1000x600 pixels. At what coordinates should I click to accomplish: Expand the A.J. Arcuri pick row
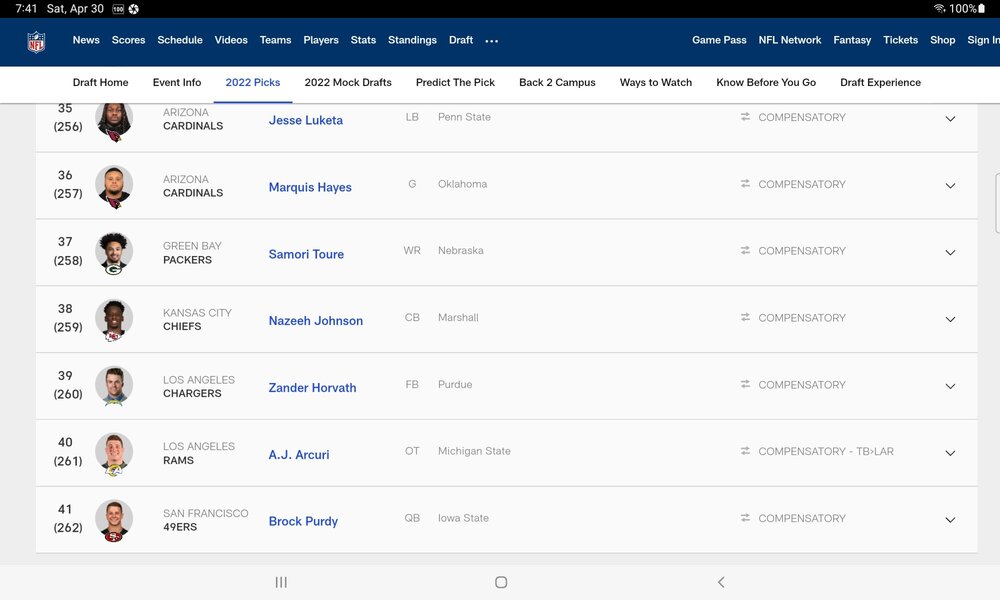[x=950, y=453]
